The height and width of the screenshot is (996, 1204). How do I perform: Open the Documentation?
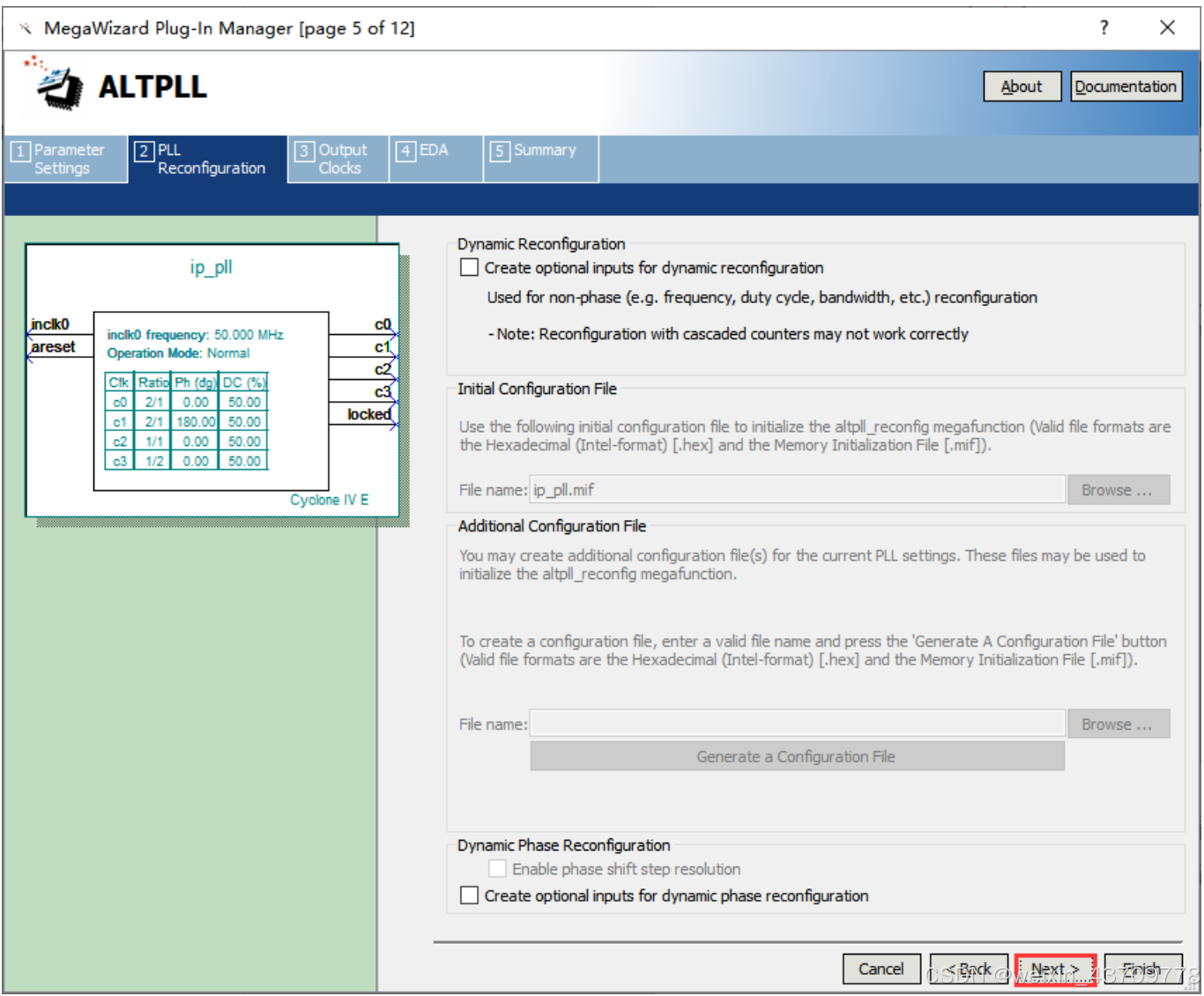click(1126, 86)
